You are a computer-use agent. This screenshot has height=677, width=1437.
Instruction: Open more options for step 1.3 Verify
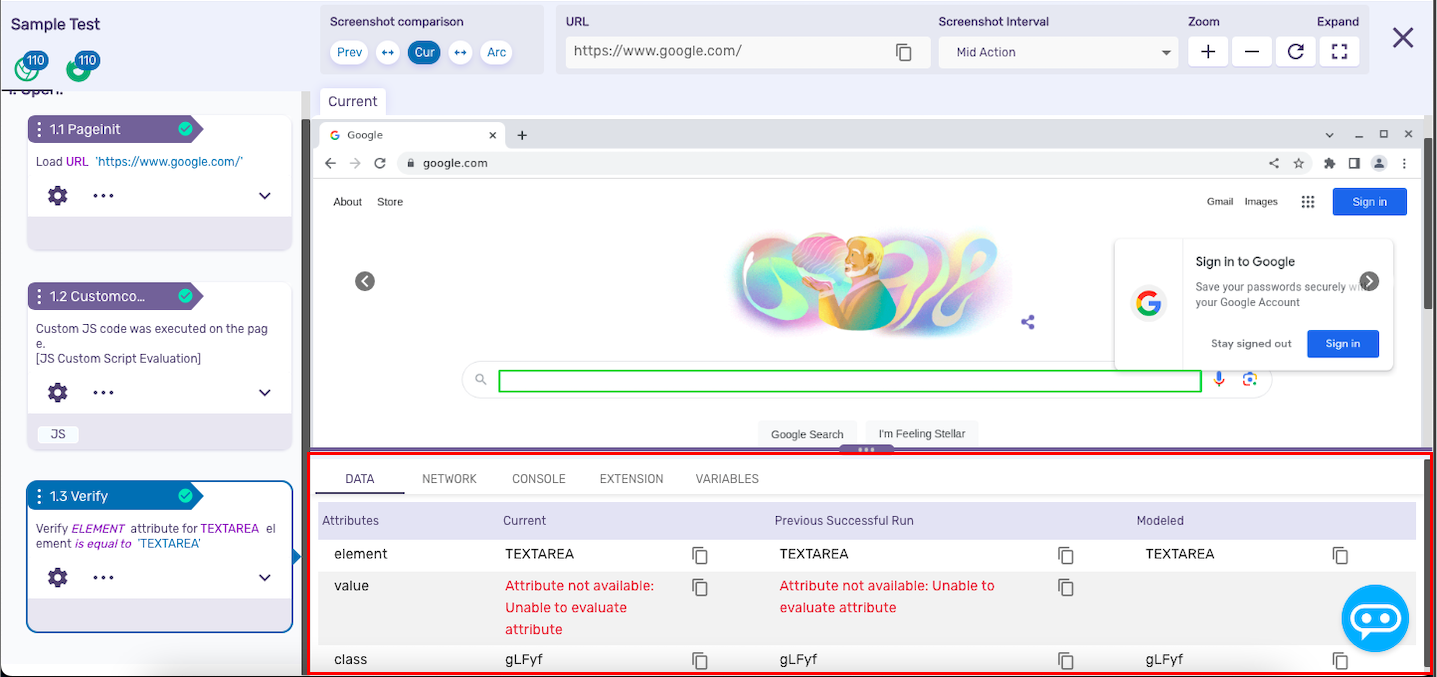(104, 577)
